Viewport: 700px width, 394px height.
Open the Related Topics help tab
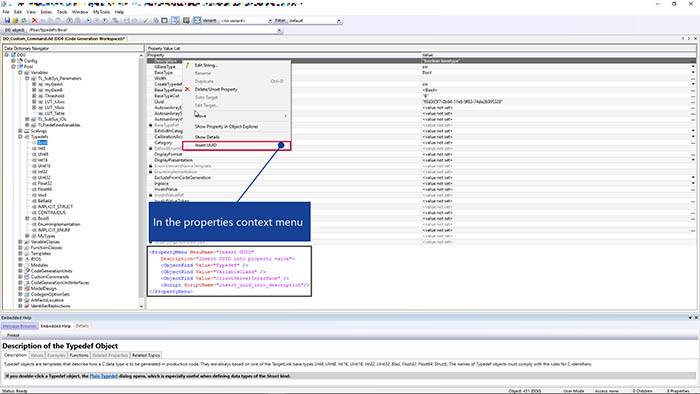coord(146,356)
